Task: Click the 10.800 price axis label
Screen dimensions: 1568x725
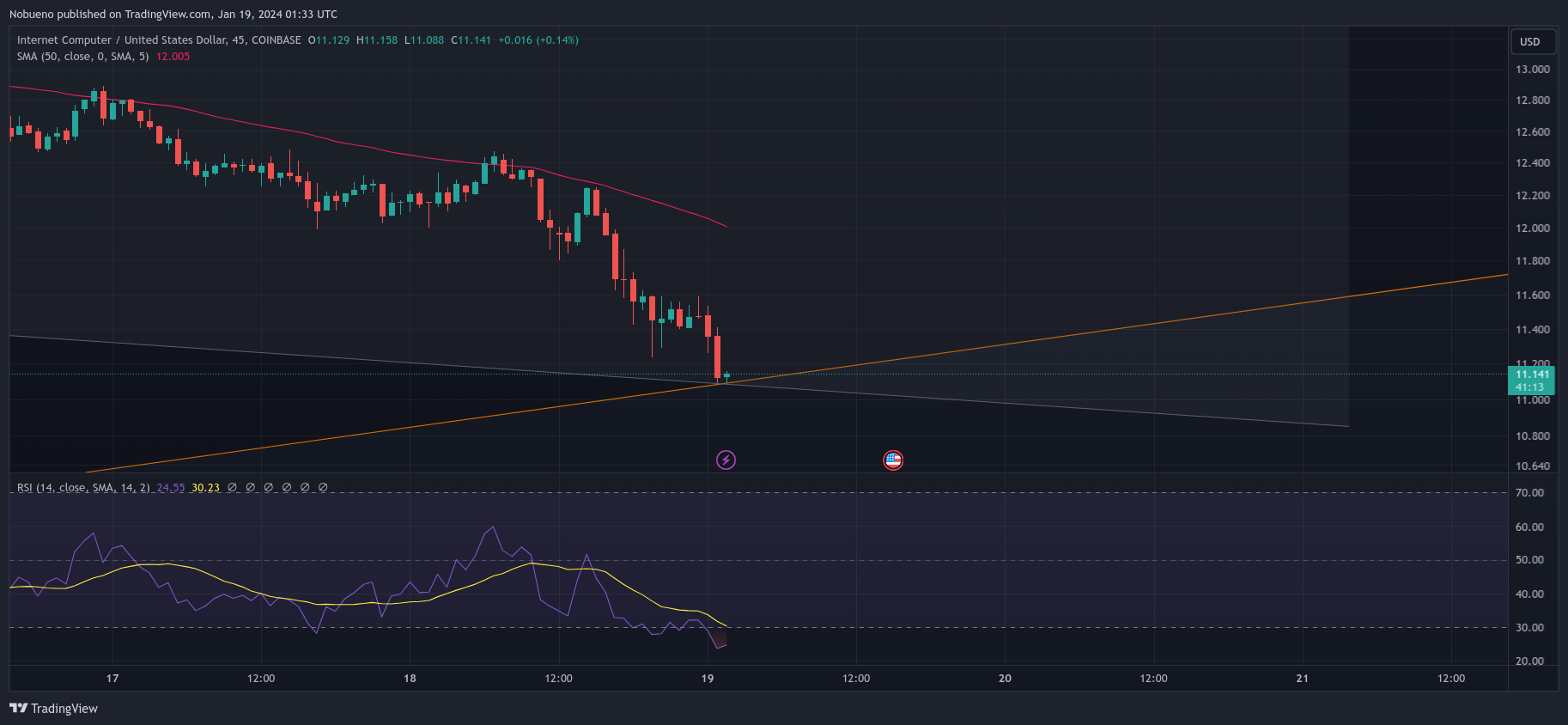Action: tap(1533, 436)
